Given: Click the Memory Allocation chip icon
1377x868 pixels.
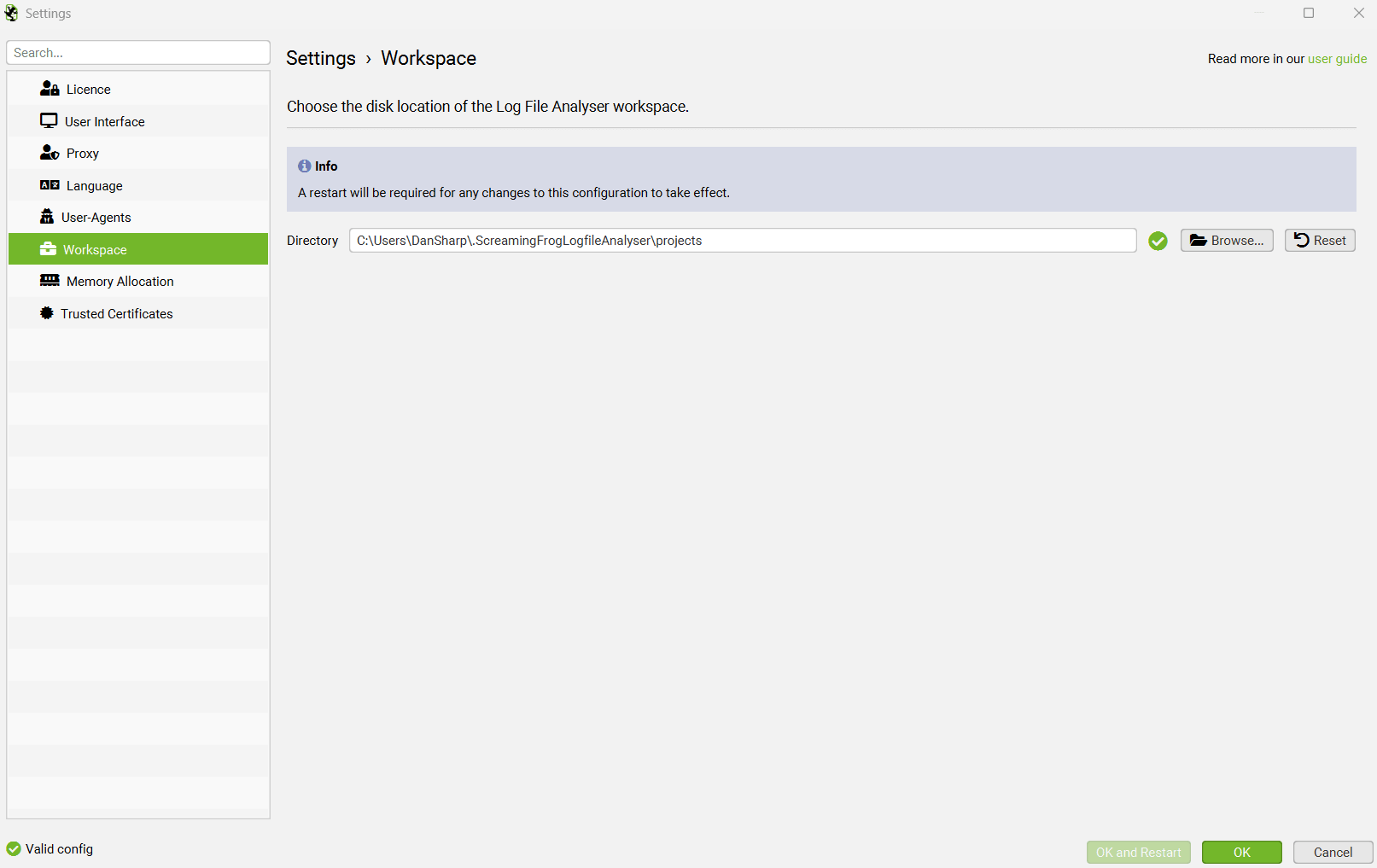Looking at the screenshot, I should click(50, 281).
